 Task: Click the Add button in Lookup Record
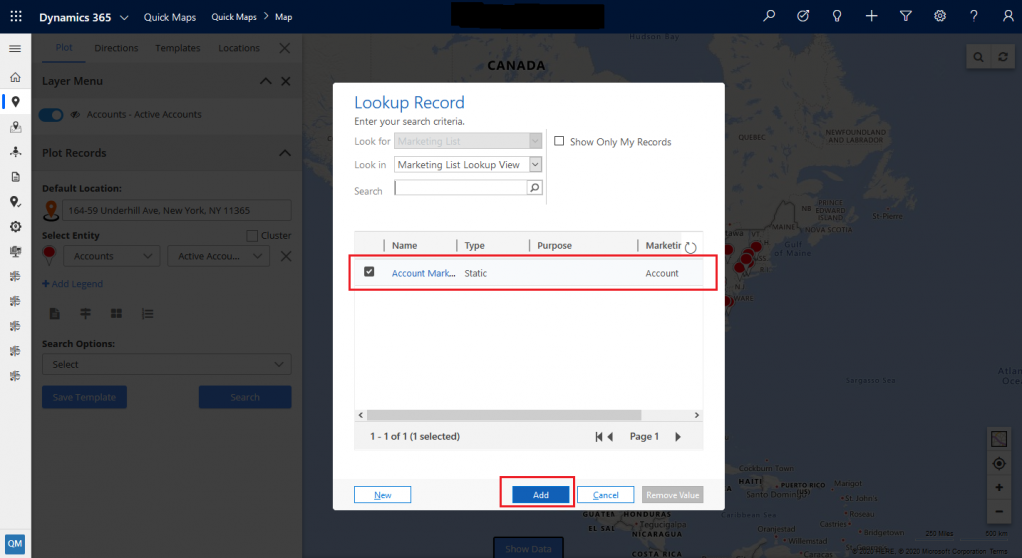point(540,495)
